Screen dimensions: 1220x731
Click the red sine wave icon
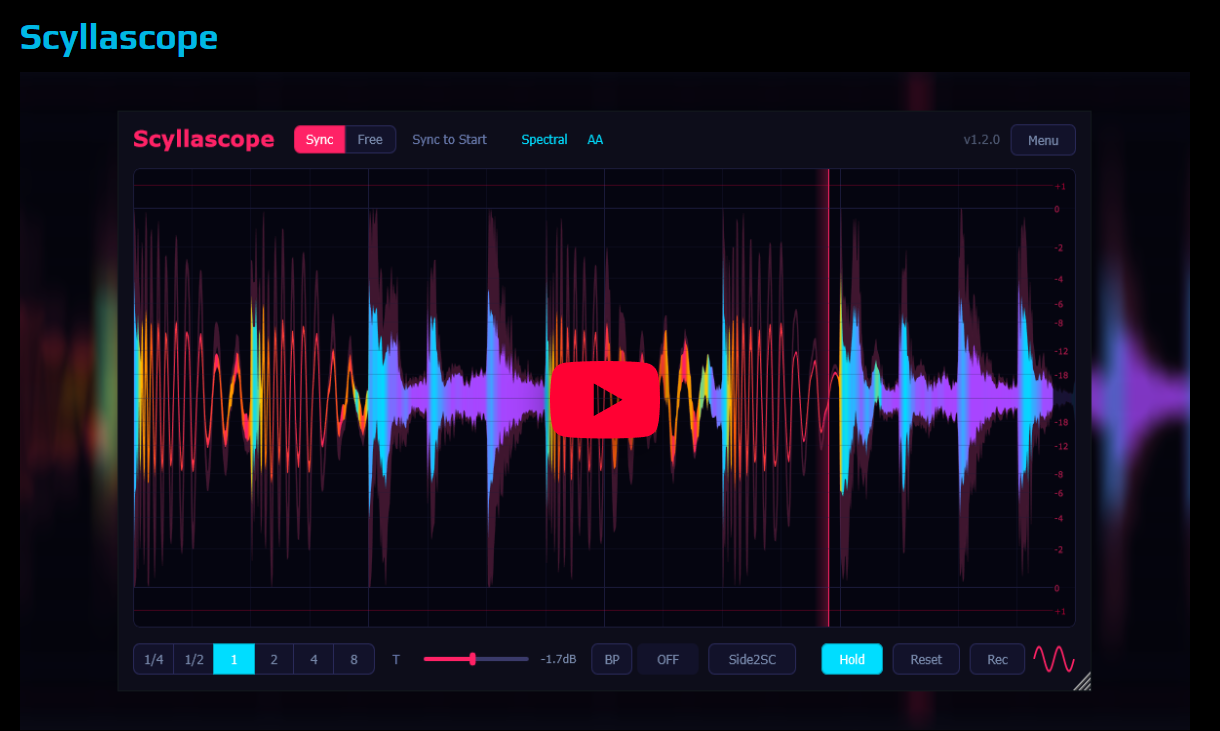(1054, 659)
